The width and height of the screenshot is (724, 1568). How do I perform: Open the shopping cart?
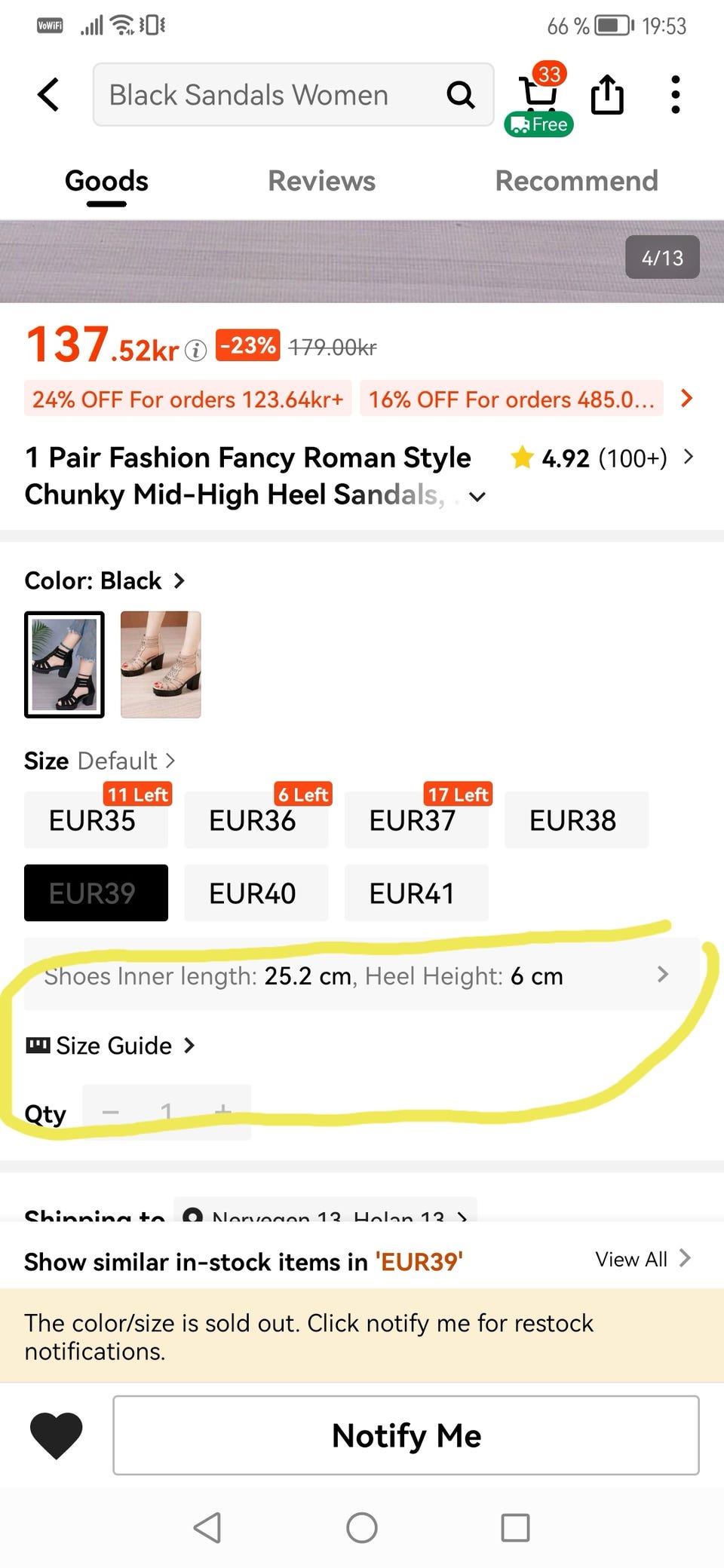click(x=539, y=95)
